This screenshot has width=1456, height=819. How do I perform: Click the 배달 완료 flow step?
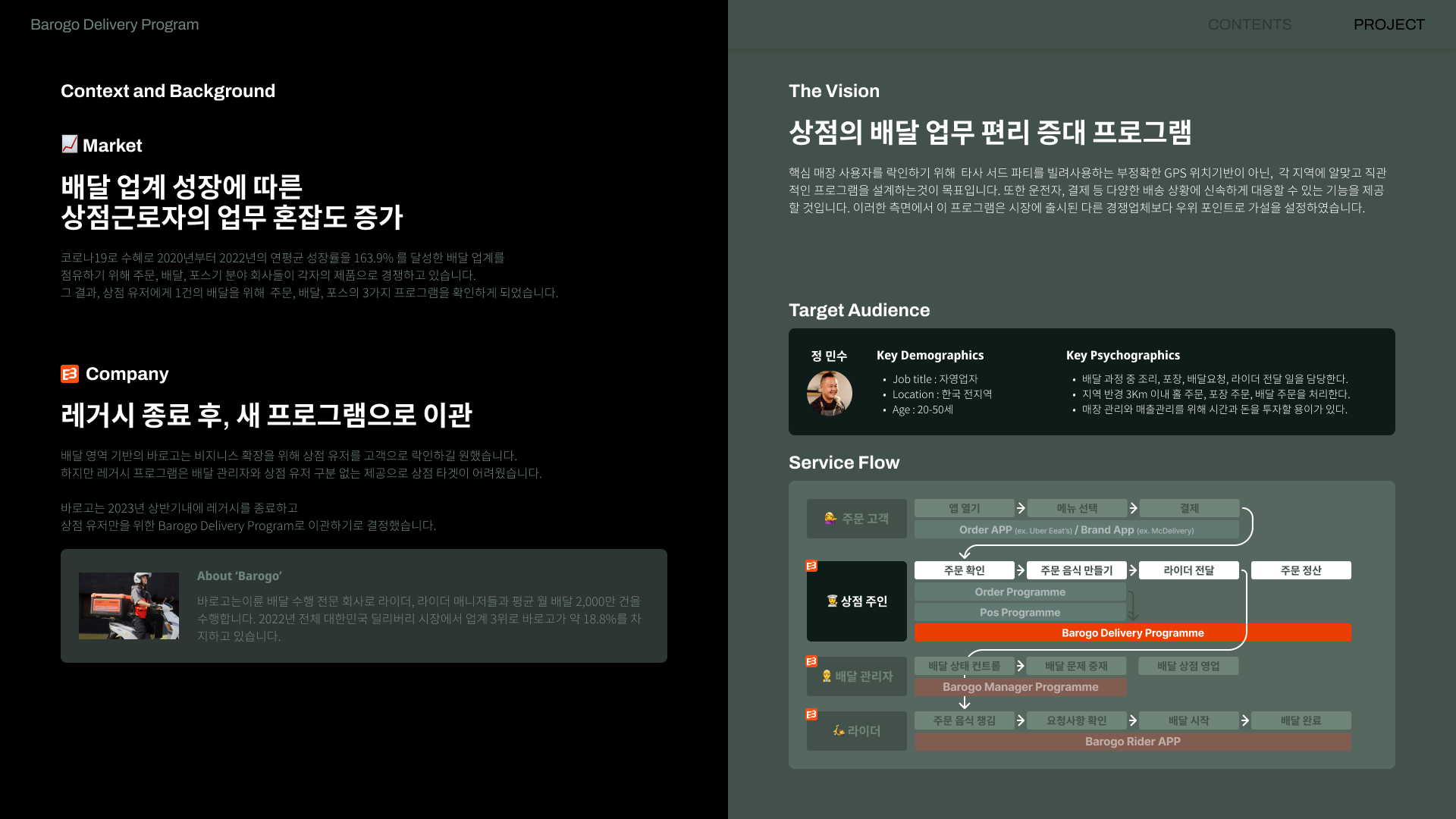click(1301, 720)
